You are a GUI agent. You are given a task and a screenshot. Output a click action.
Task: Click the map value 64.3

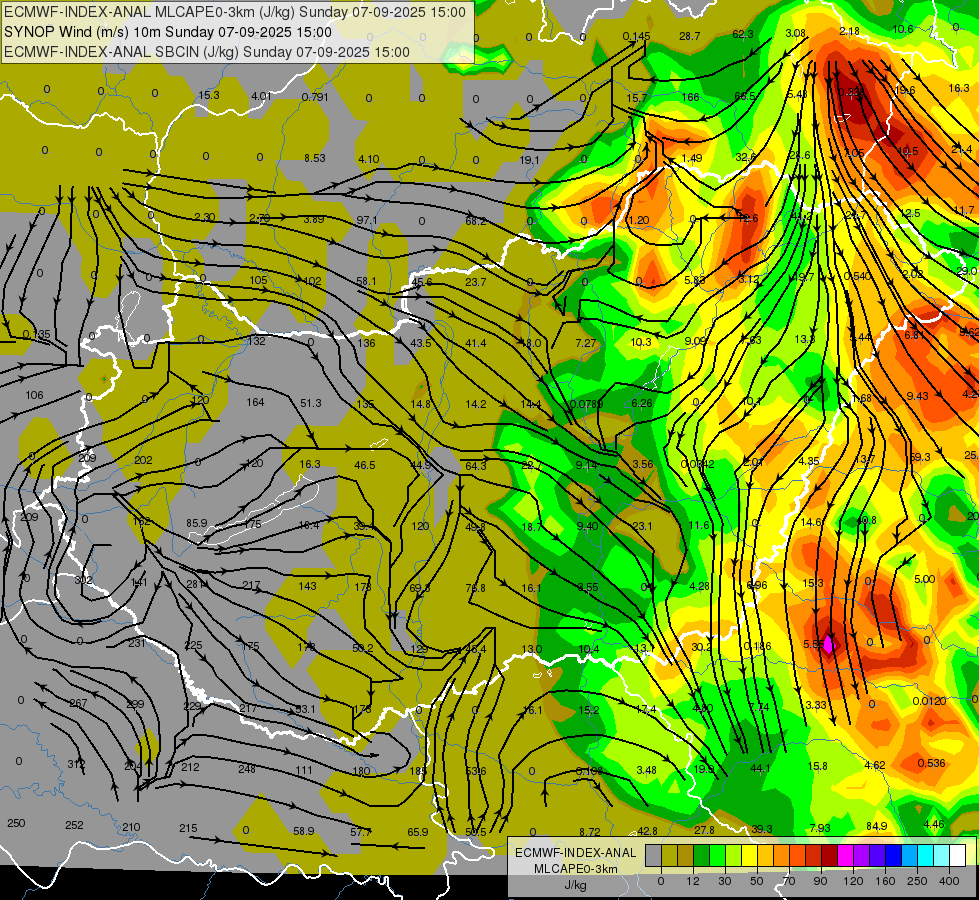476,466
